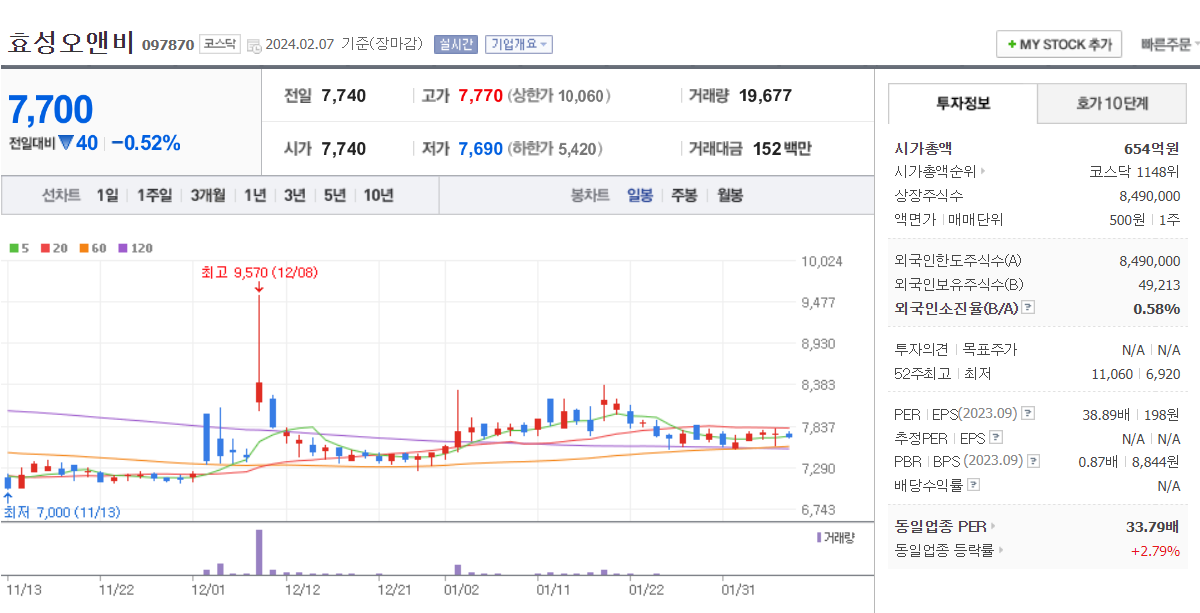Select the 1일 line chart period
The image size is (1200, 613).
(107, 195)
